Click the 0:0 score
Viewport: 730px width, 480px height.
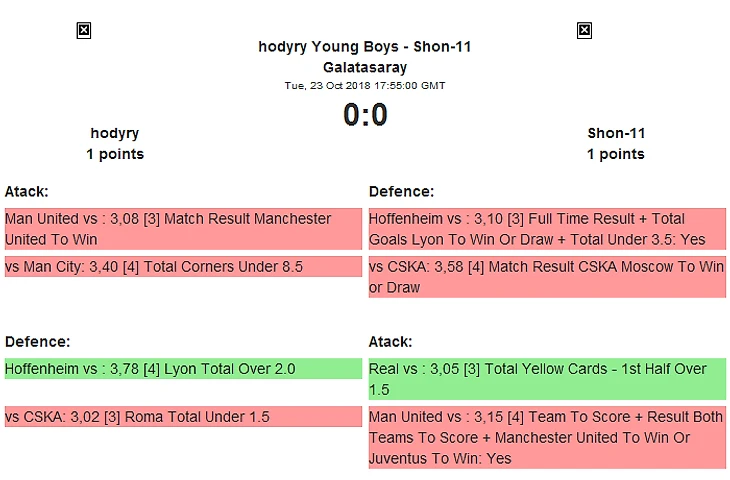pyautogui.click(x=365, y=115)
